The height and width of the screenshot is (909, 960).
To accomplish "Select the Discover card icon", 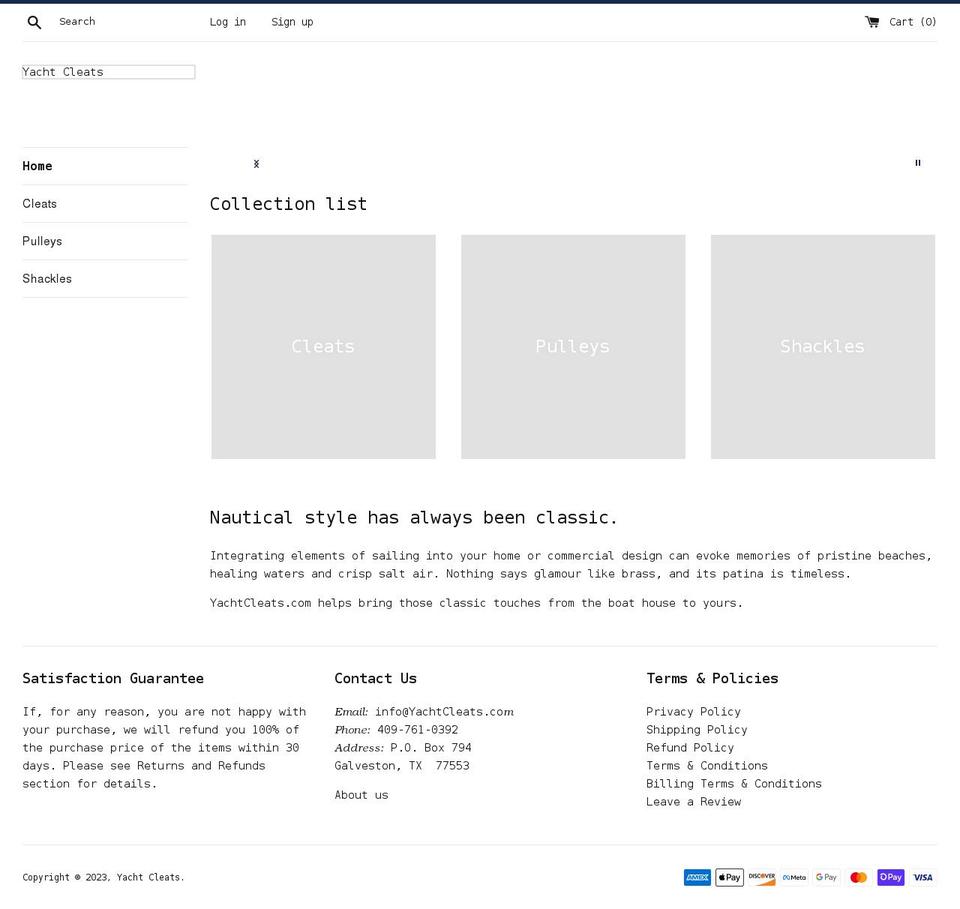I will tap(761, 877).
